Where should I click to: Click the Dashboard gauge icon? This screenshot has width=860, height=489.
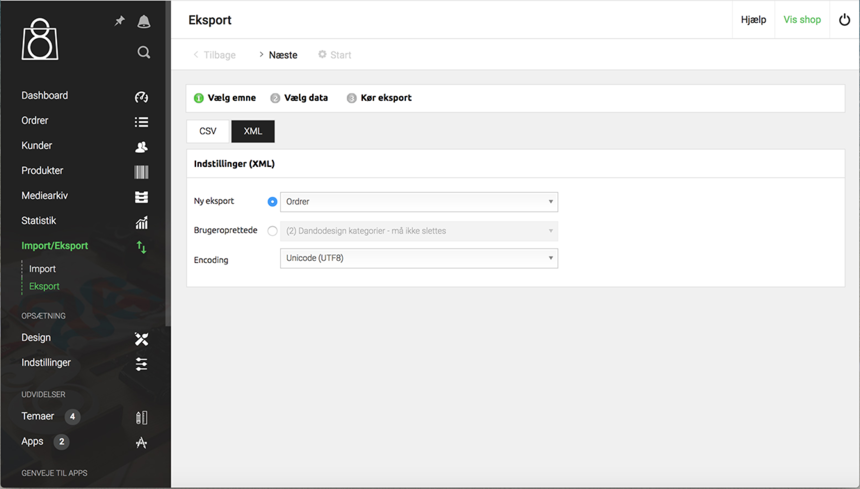click(x=141, y=97)
